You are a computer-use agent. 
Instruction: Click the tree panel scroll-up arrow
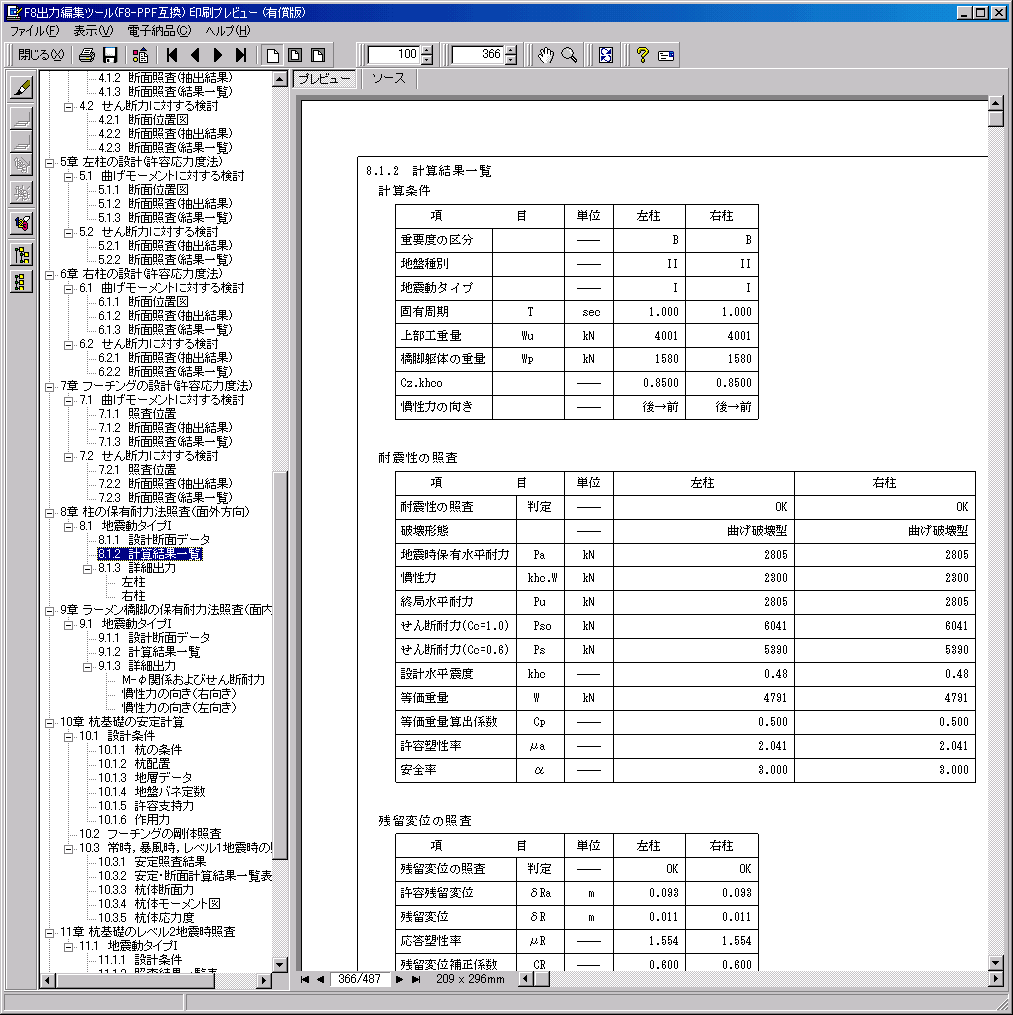click(280, 79)
